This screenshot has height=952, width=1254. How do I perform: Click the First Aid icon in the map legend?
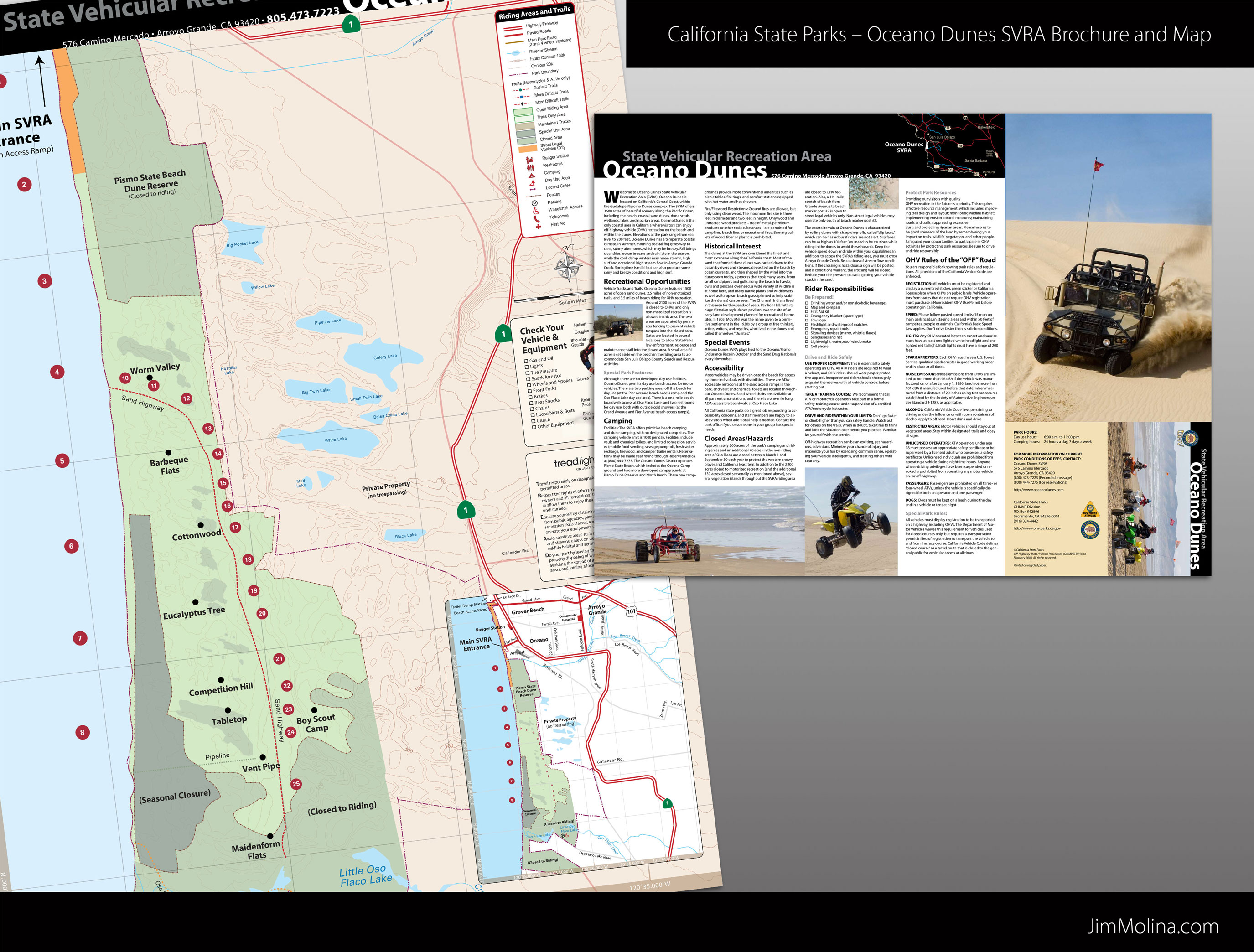click(x=538, y=227)
